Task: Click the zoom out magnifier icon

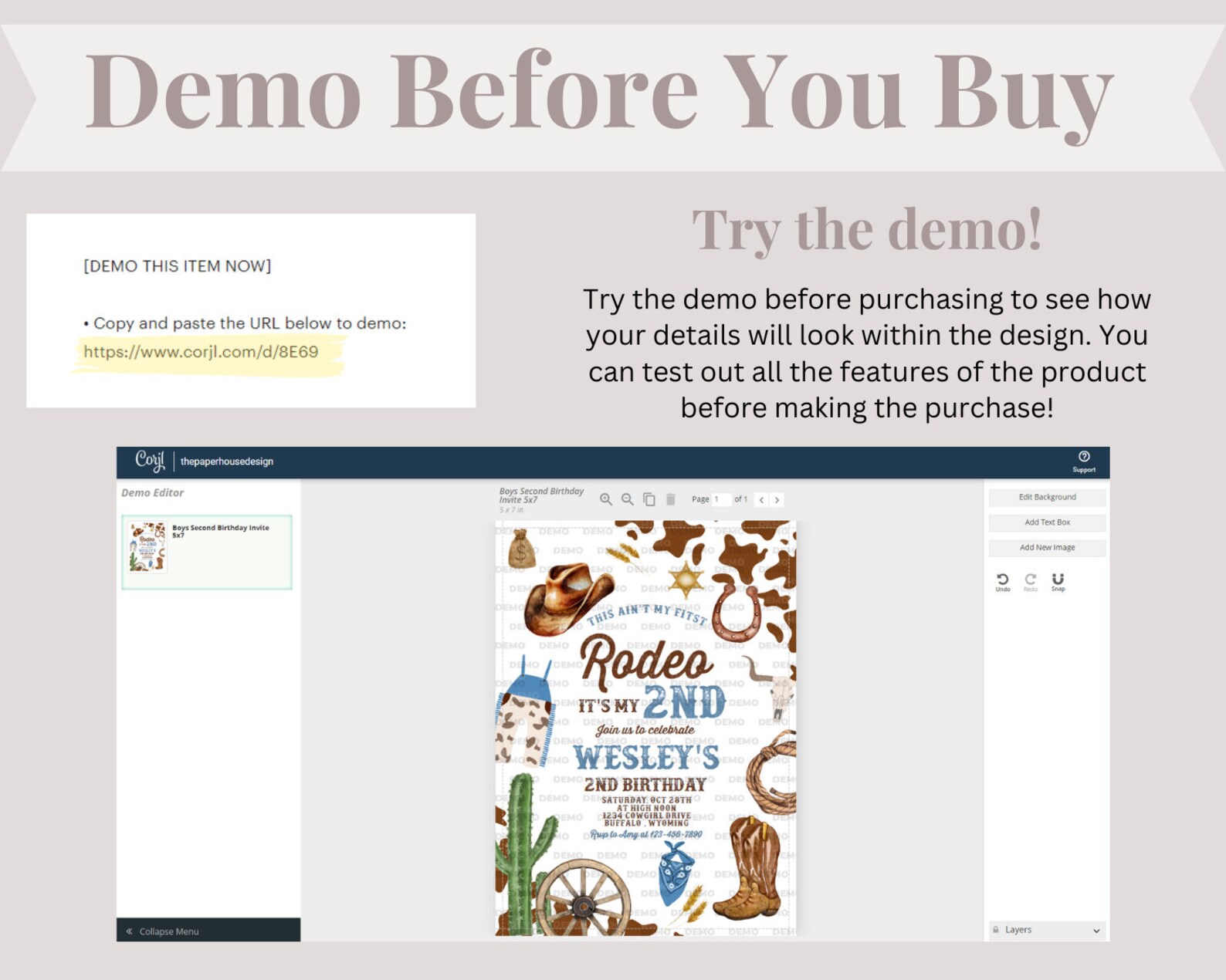Action: click(x=628, y=499)
